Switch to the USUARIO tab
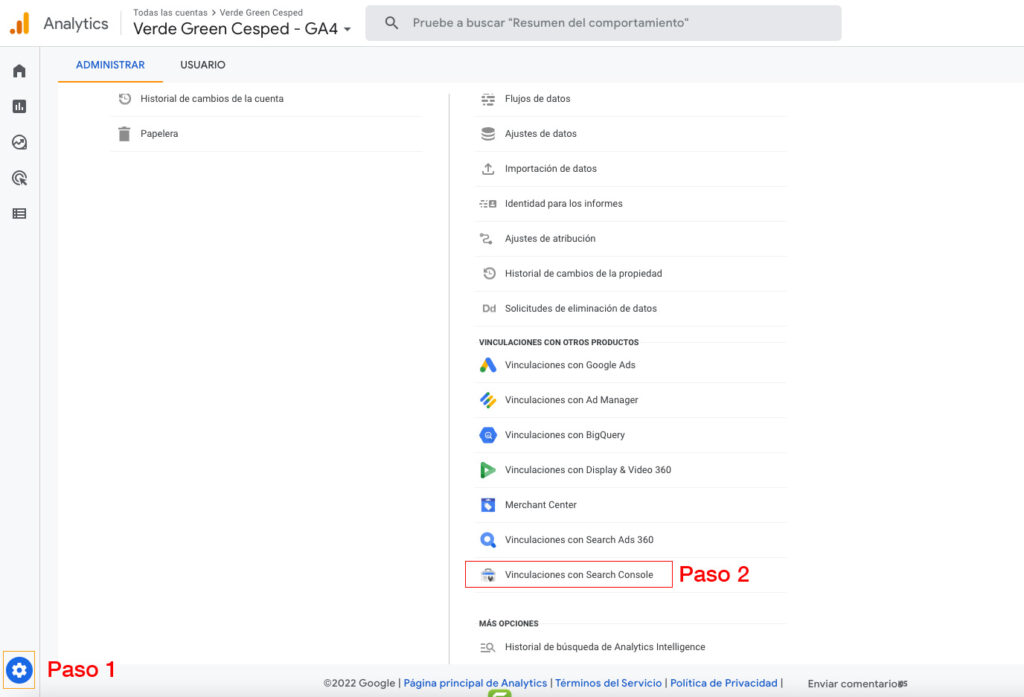 coord(203,65)
